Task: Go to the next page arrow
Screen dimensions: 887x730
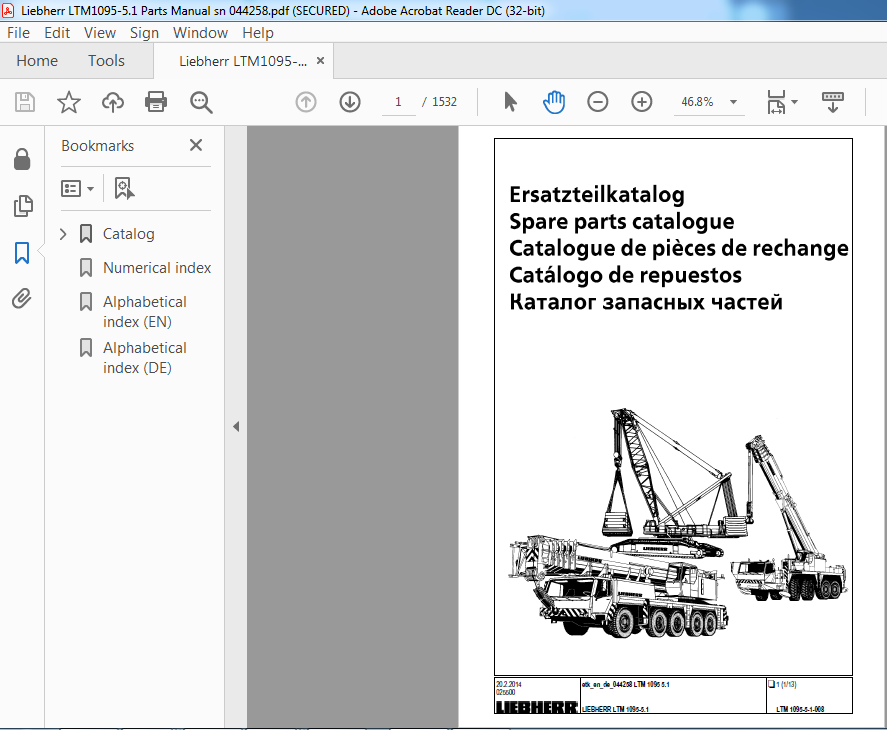Action: (350, 102)
